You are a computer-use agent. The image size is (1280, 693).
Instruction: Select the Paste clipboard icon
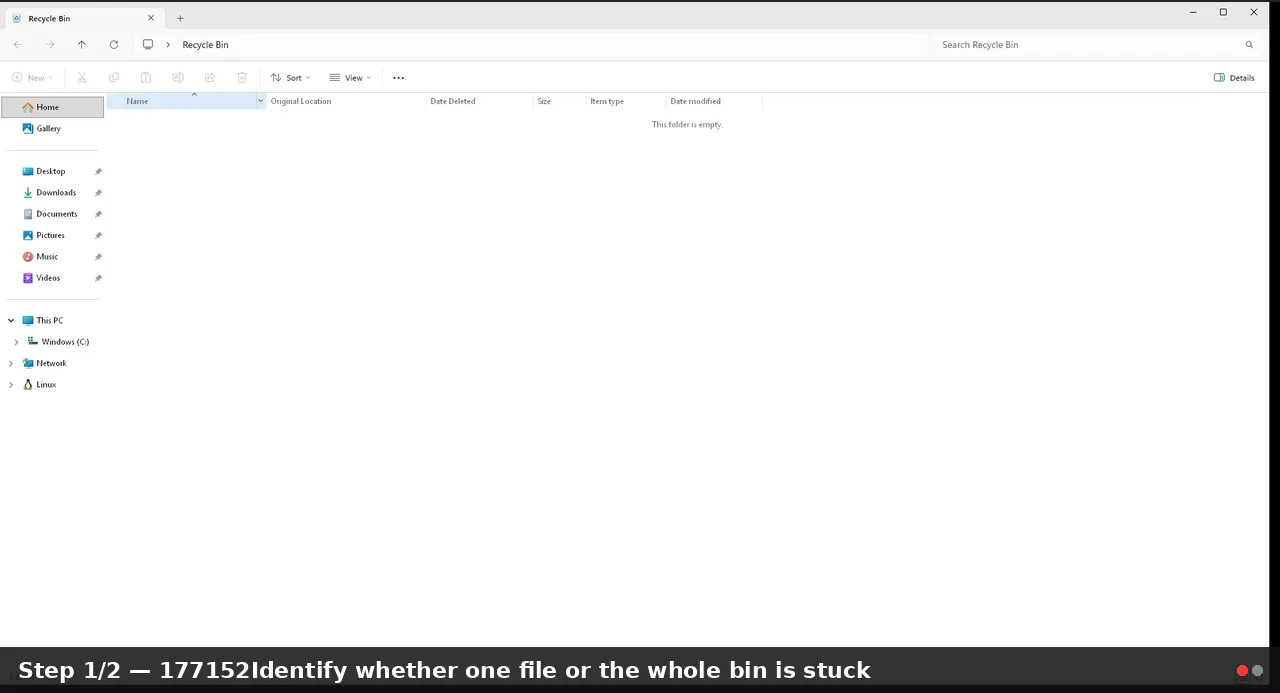click(146, 78)
